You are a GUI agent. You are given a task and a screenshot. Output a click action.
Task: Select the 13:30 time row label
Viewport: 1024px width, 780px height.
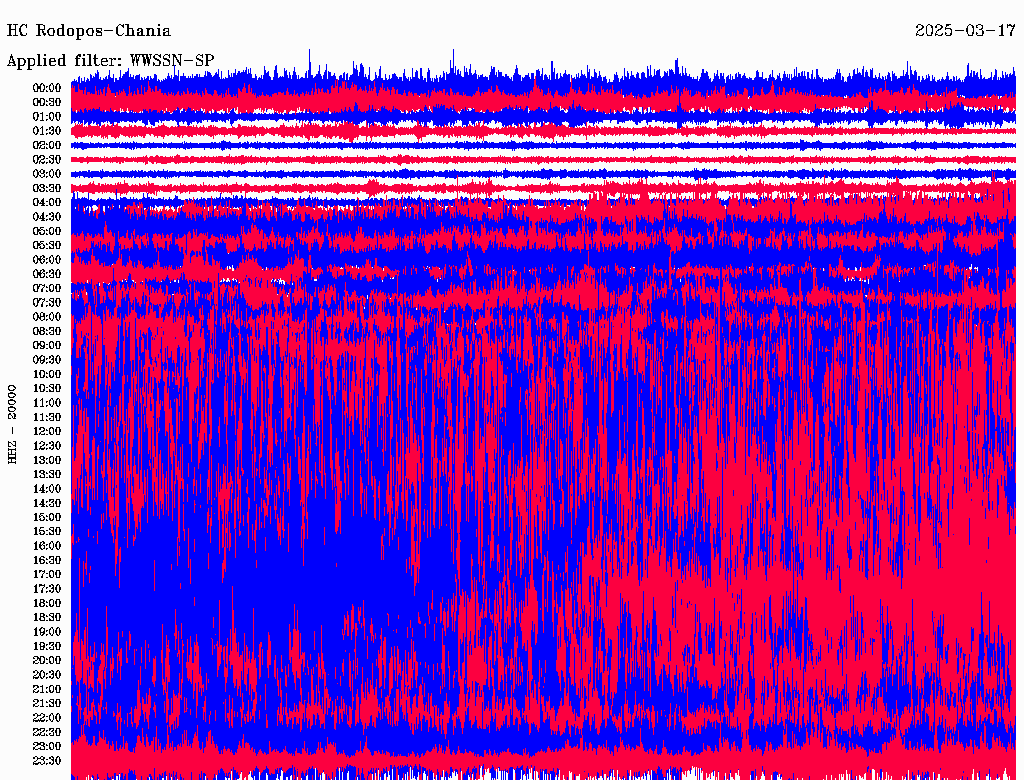[x=47, y=475]
